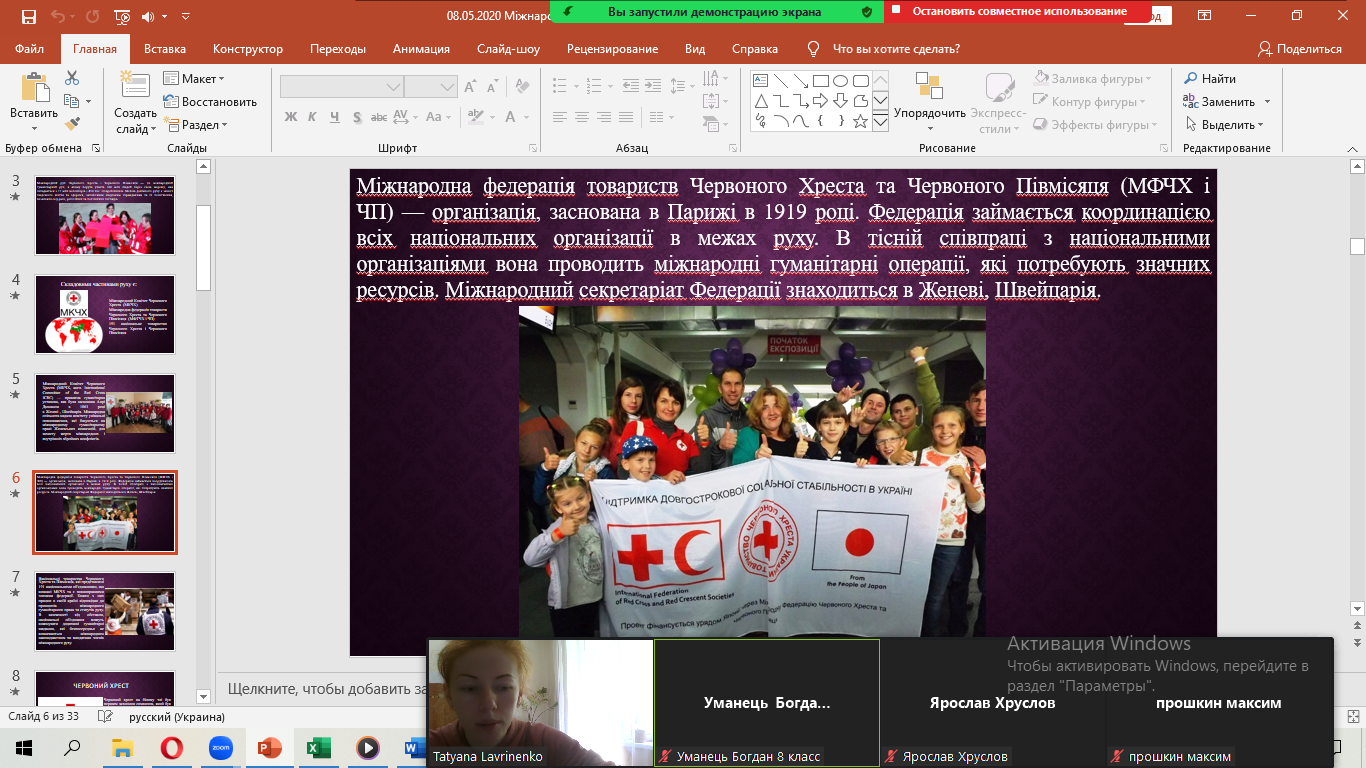
Task: Open spell check icon in status bar
Action: pyautogui.click(x=105, y=717)
